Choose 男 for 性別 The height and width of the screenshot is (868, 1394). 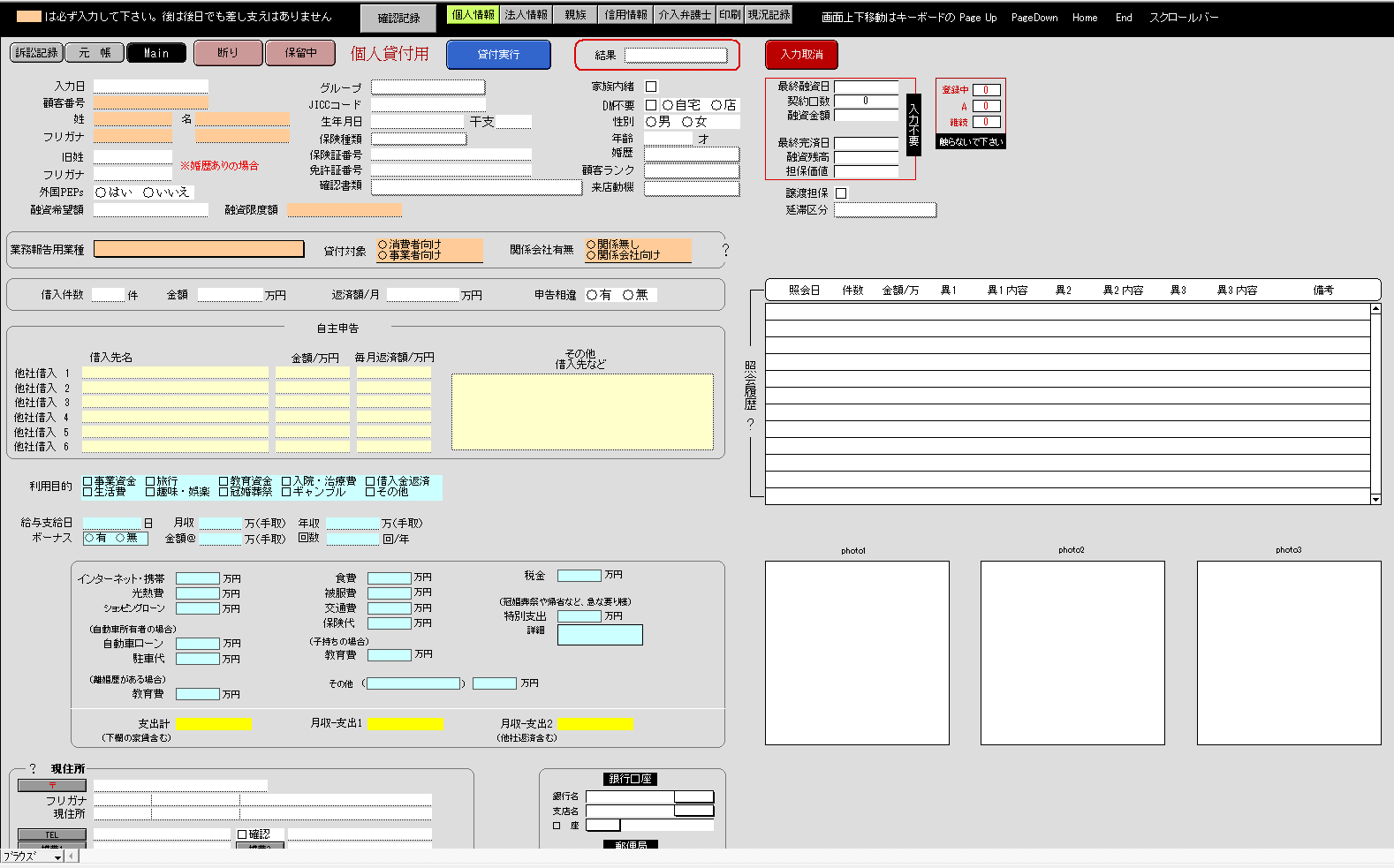[651, 122]
